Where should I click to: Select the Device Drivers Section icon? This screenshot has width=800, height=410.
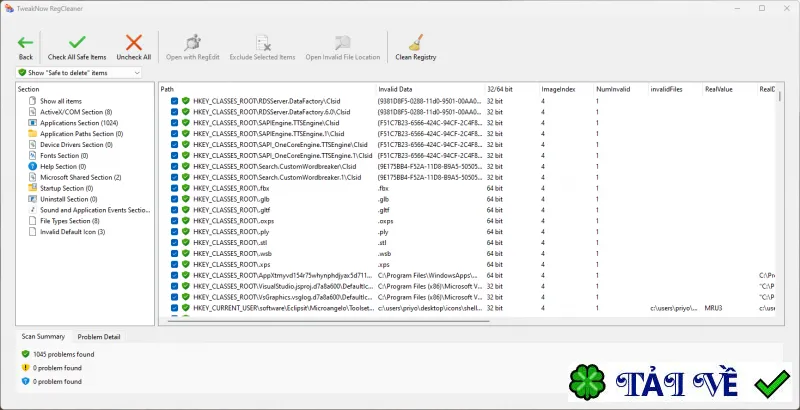tap(33, 145)
